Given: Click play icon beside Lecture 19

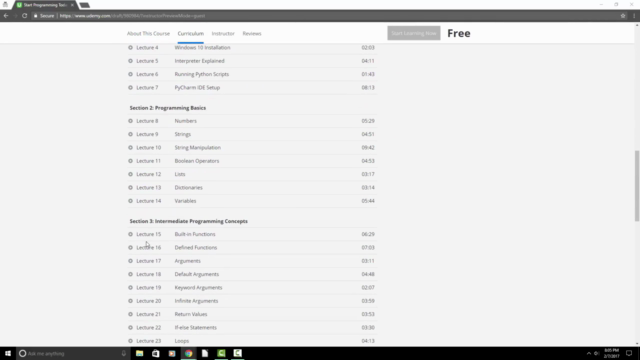Looking at the screenshot, I should (x=130, y=287).
